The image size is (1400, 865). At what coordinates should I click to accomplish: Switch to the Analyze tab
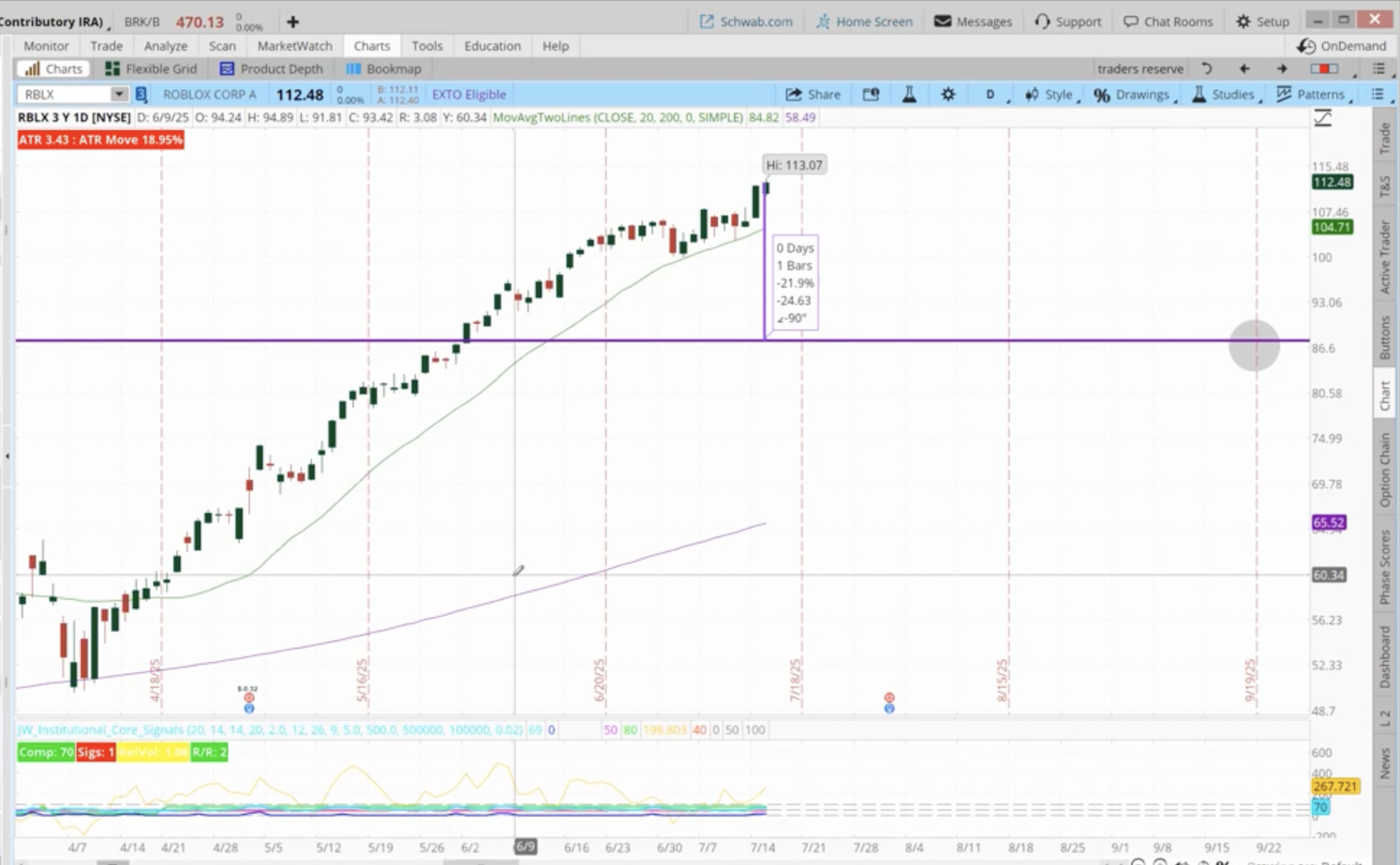click(165, 46)
